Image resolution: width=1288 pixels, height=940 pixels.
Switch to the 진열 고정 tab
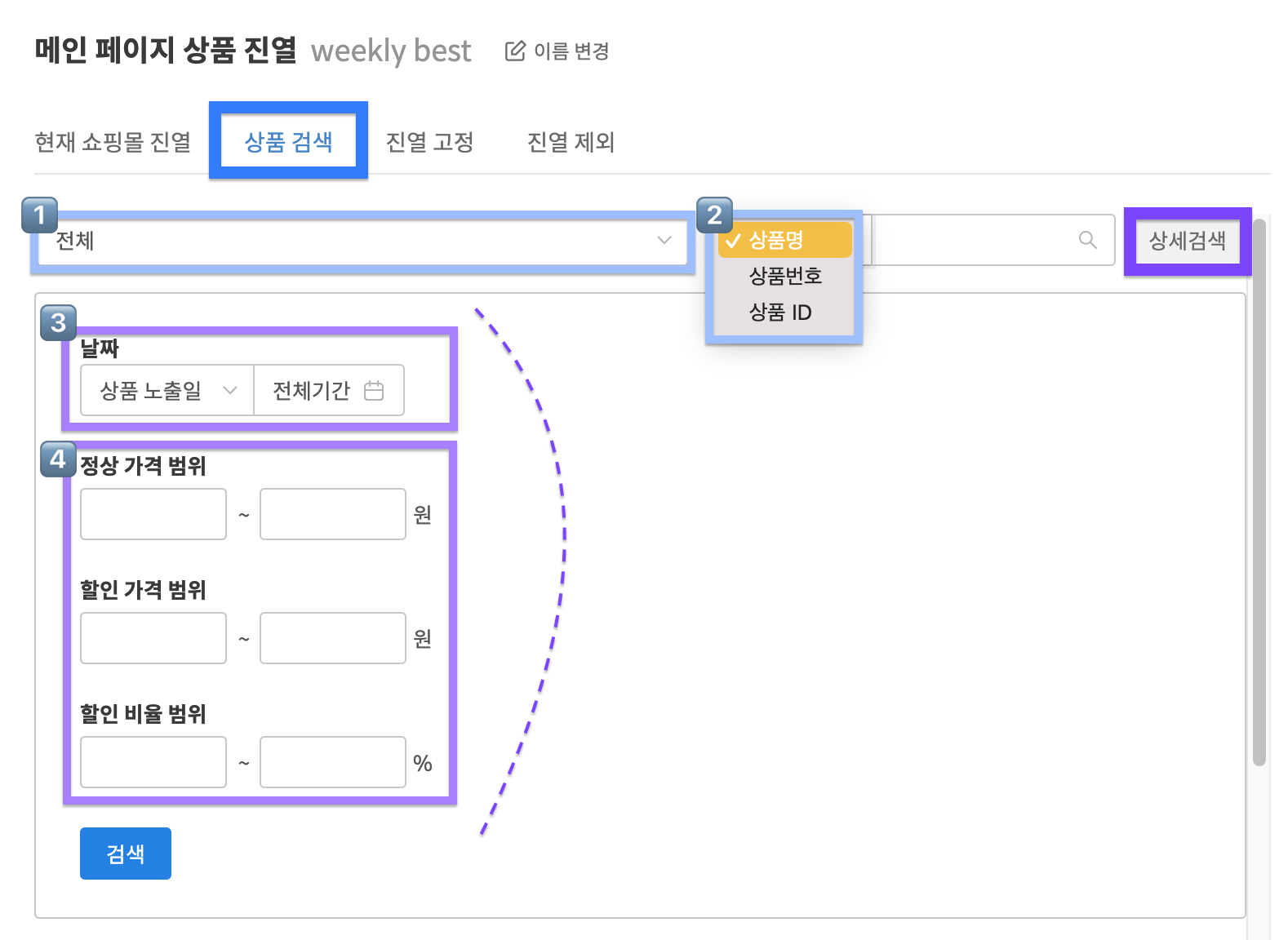coord(429,142)
